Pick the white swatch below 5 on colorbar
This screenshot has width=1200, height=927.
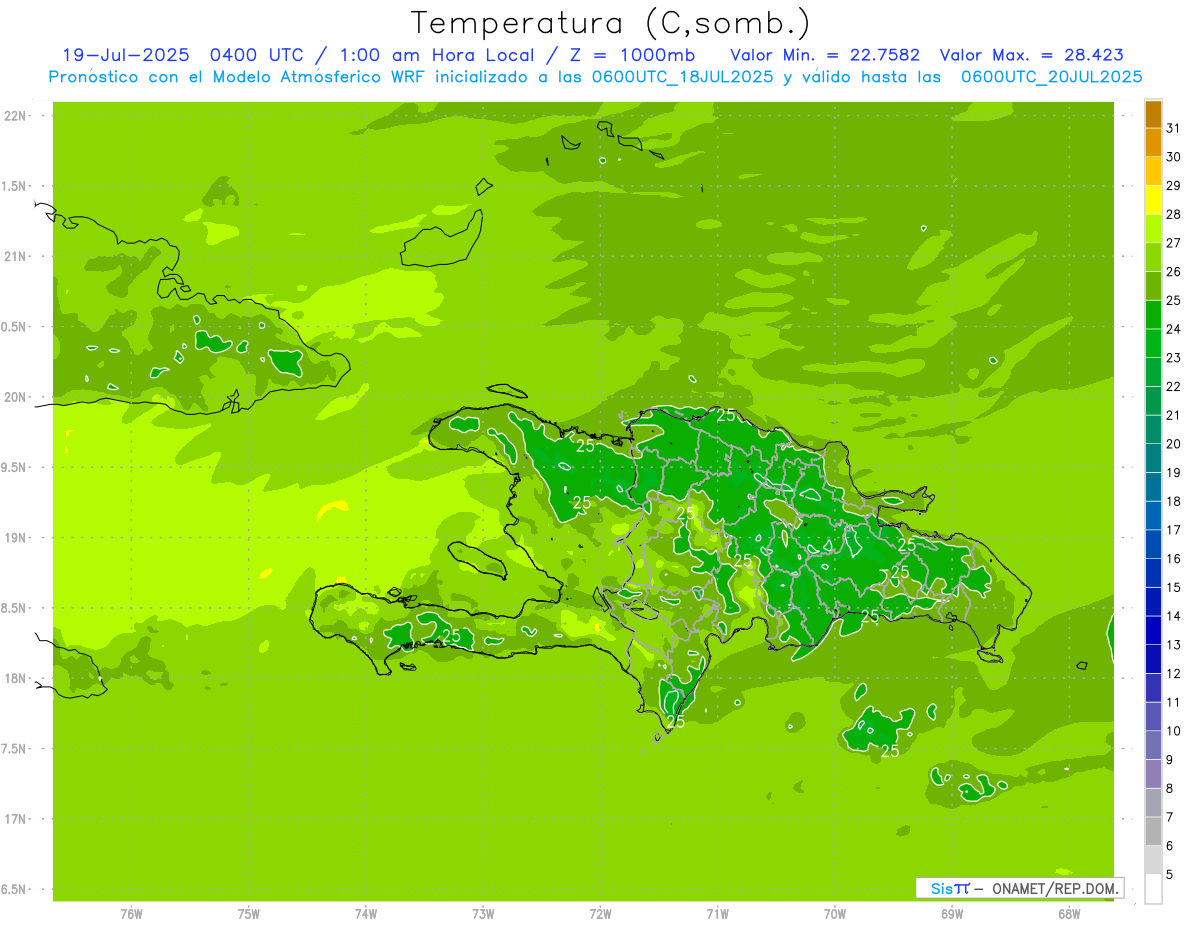click(x=1153, y=889)
